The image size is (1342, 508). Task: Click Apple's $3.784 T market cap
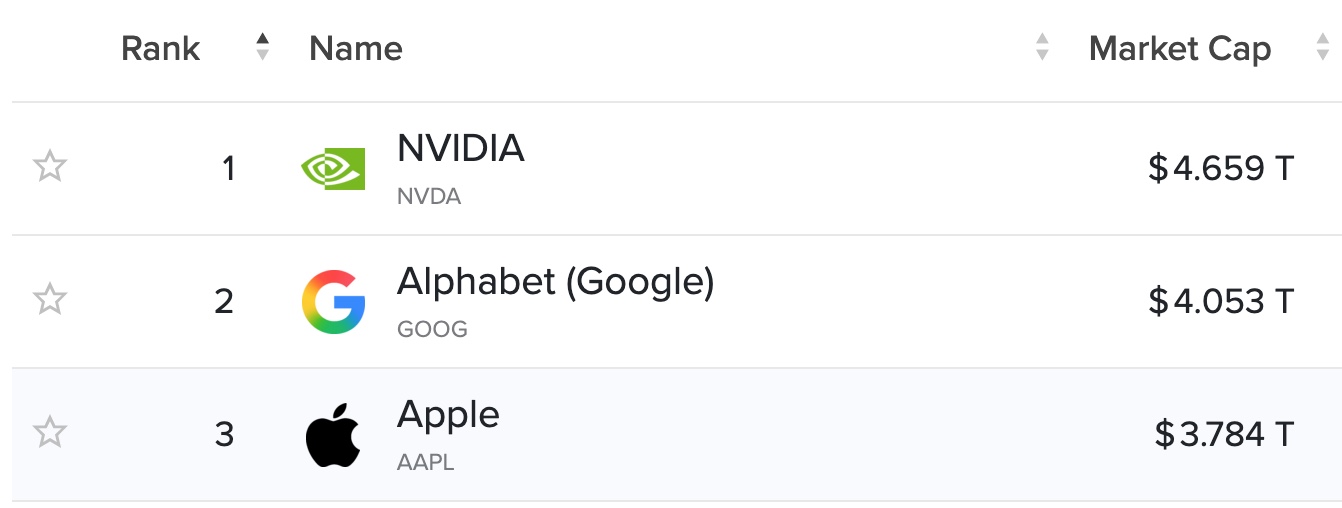(x=1224, y=434)
